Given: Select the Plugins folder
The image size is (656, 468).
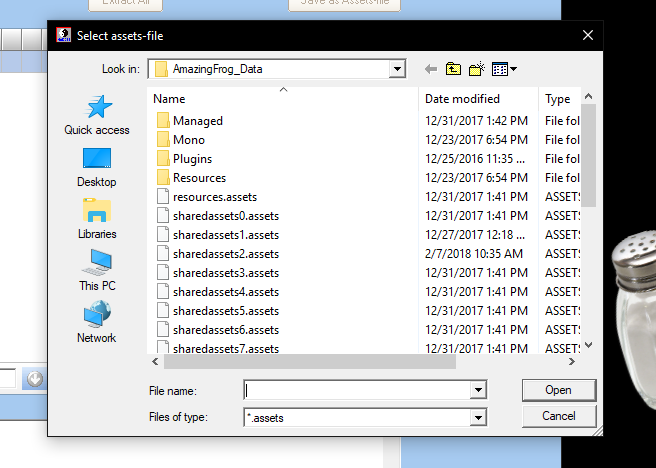Looking at the screenshot, I should (192, 159).
